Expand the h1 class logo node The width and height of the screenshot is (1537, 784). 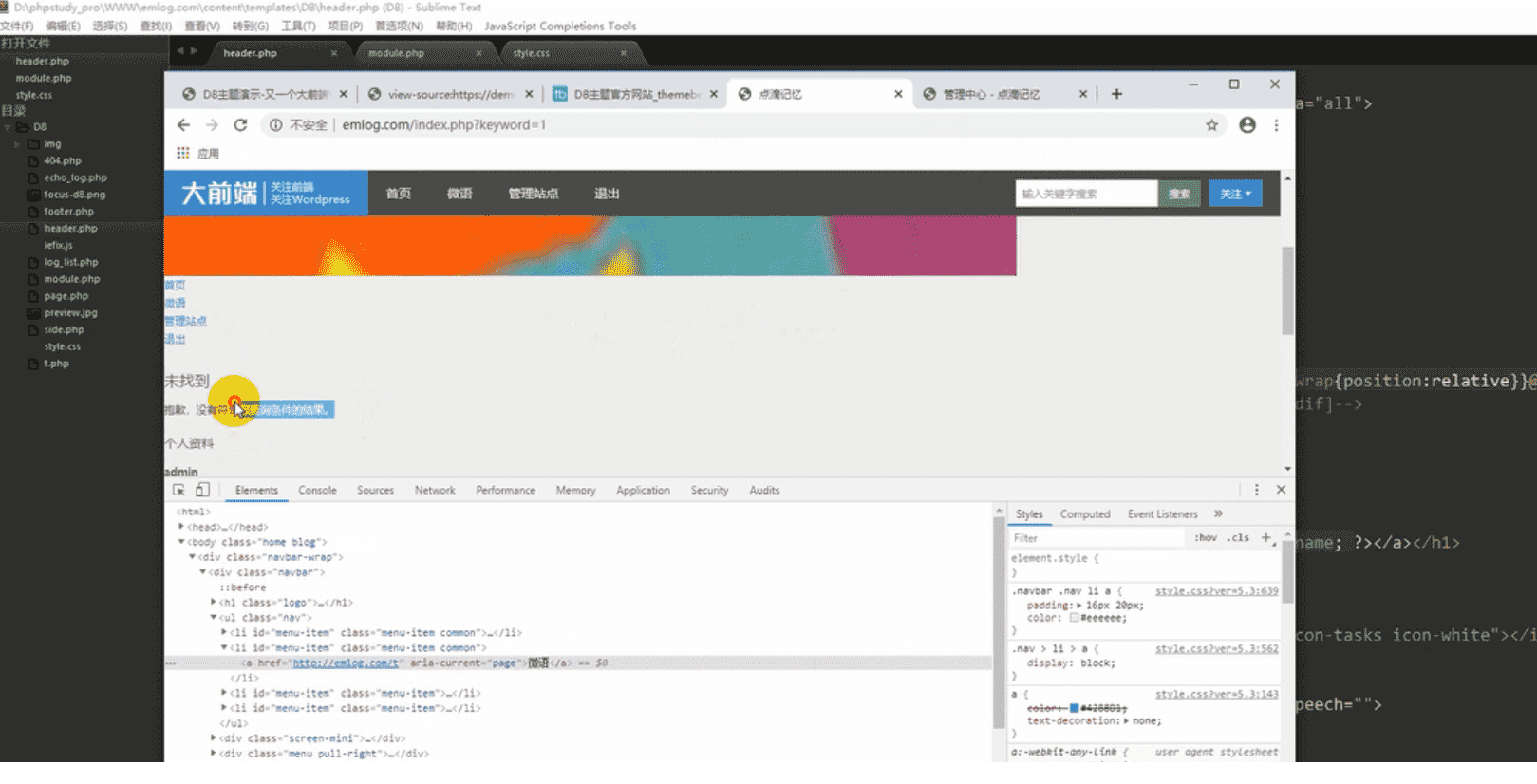click(x=213, y=603)
